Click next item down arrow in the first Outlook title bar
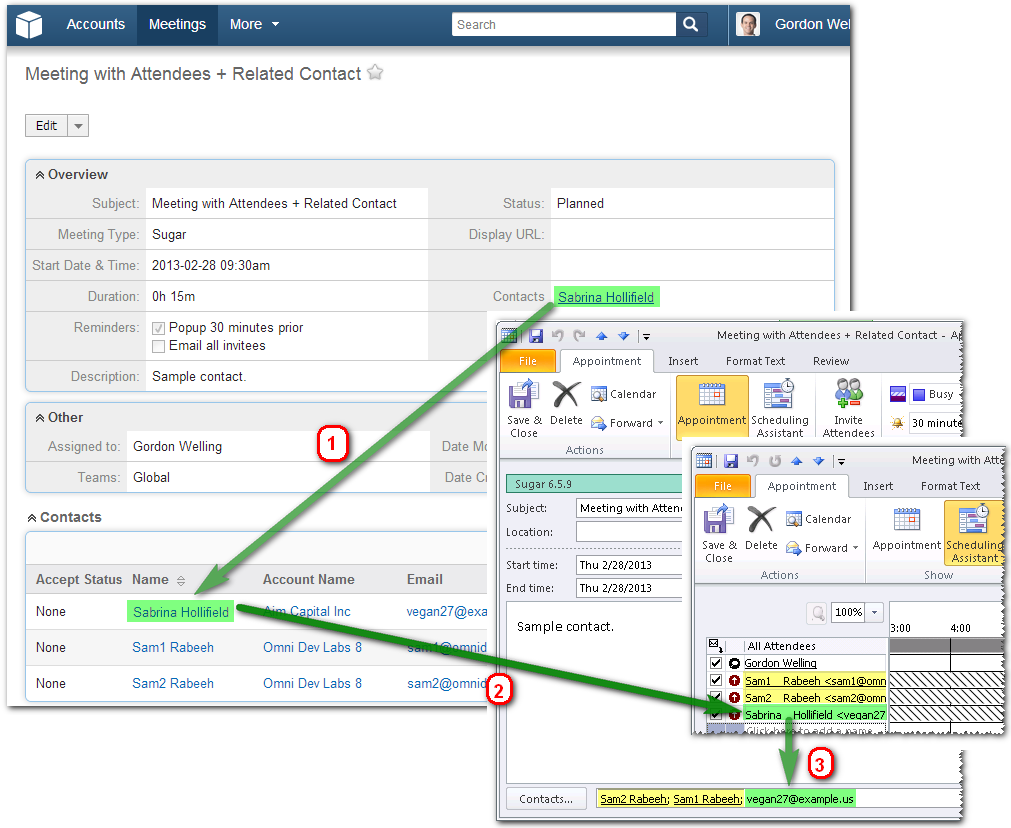1011x828 pixels. point(623,336)
